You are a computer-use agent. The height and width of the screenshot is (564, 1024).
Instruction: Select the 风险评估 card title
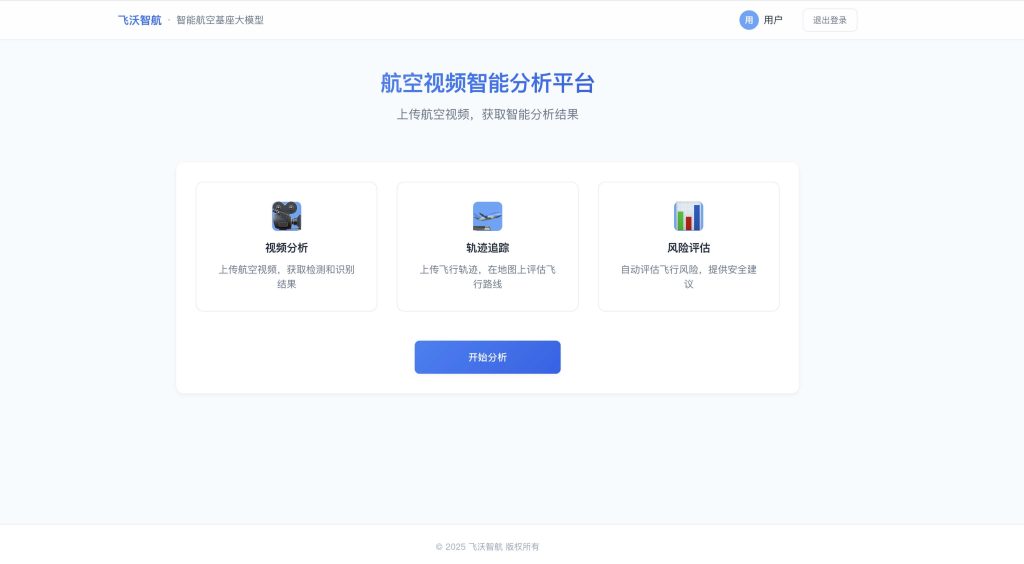(x=688, y=248)
